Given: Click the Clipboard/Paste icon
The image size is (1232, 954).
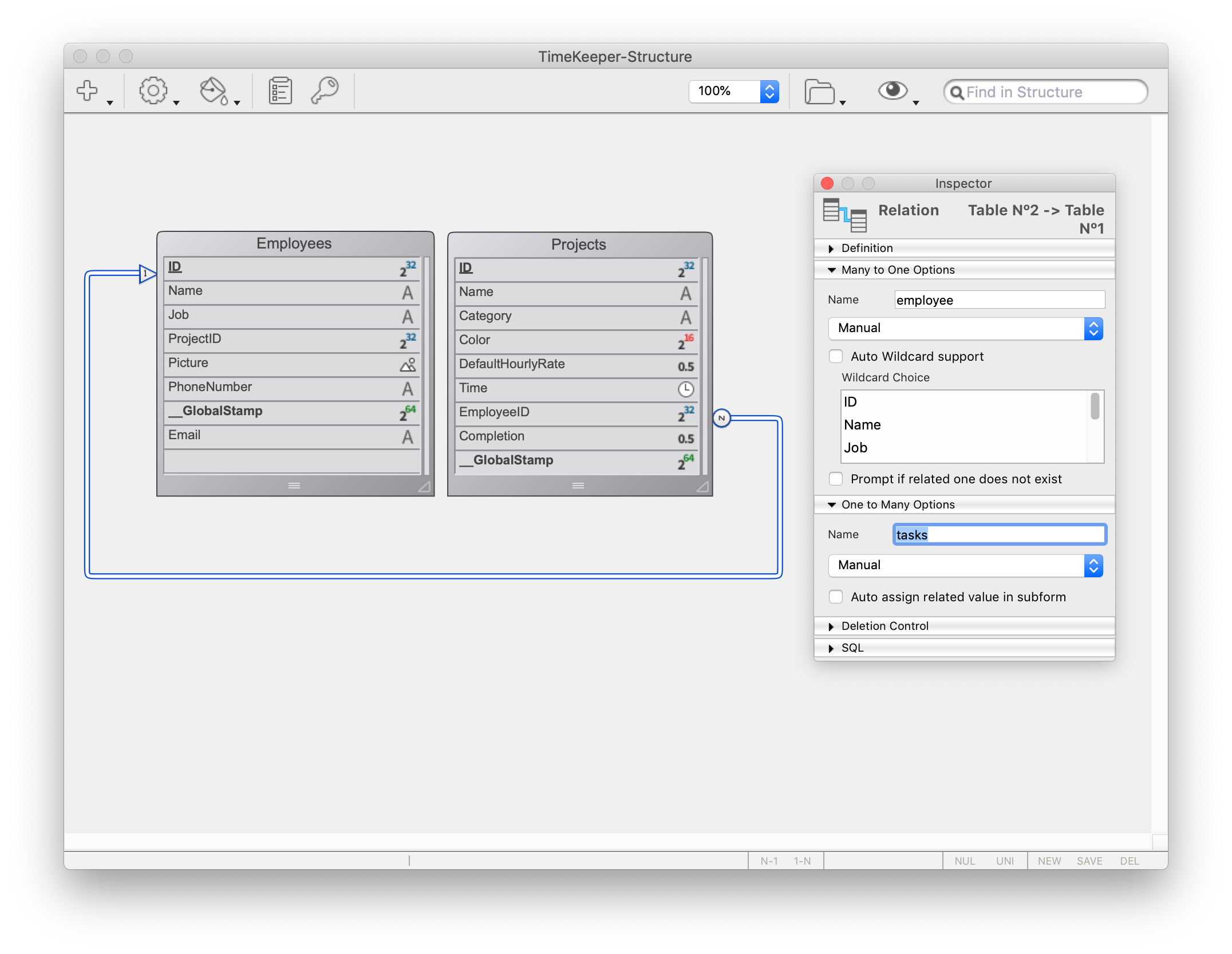Looking at the screenshot, I should (x=281, y=91).
